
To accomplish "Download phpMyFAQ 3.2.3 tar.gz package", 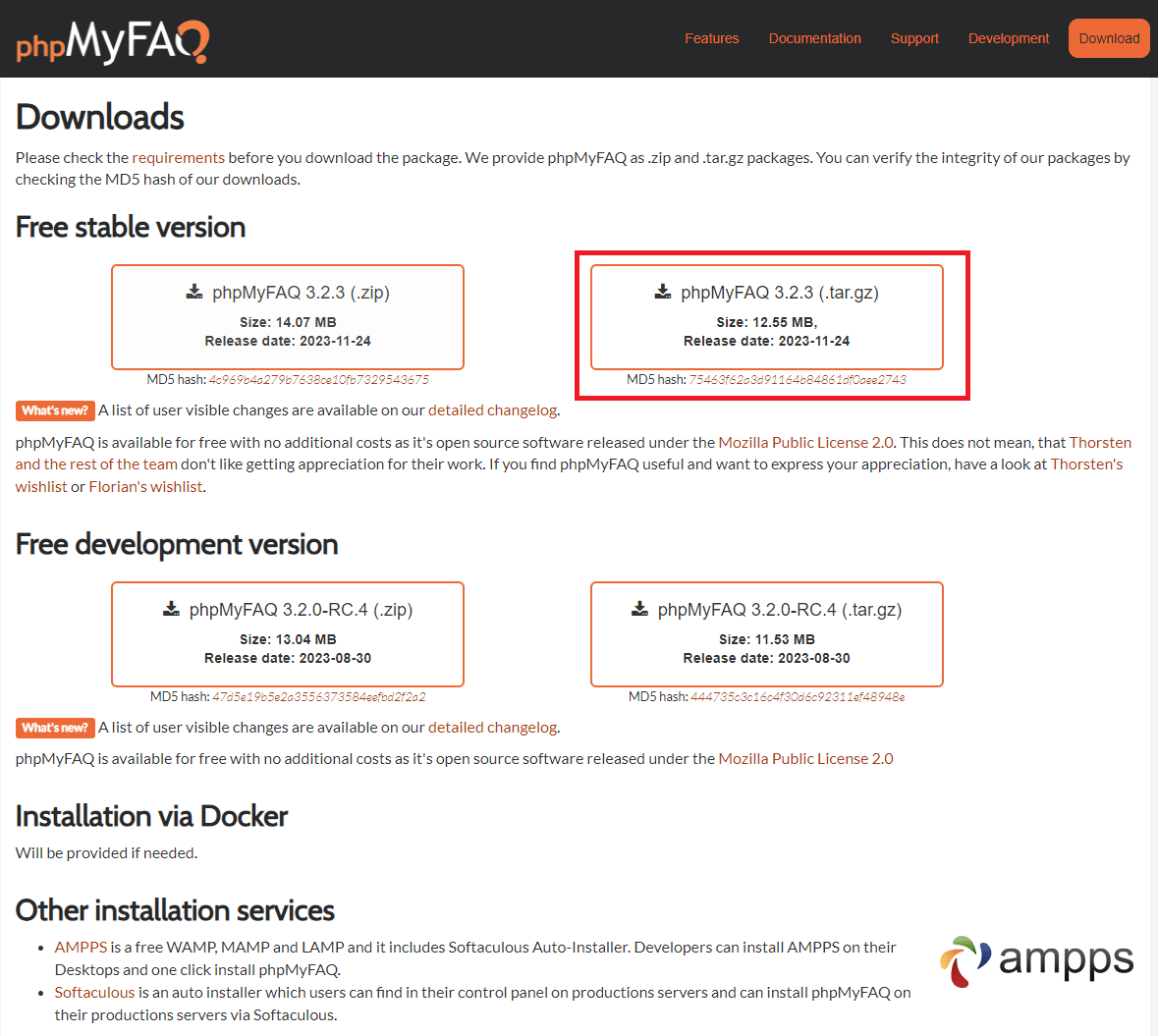I will point(766,317).
